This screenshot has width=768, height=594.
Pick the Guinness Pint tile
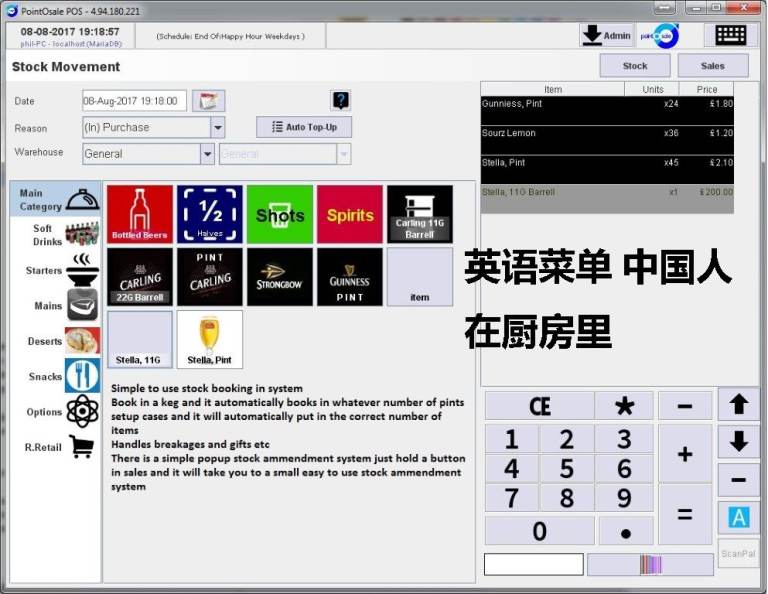coord(350,277)
